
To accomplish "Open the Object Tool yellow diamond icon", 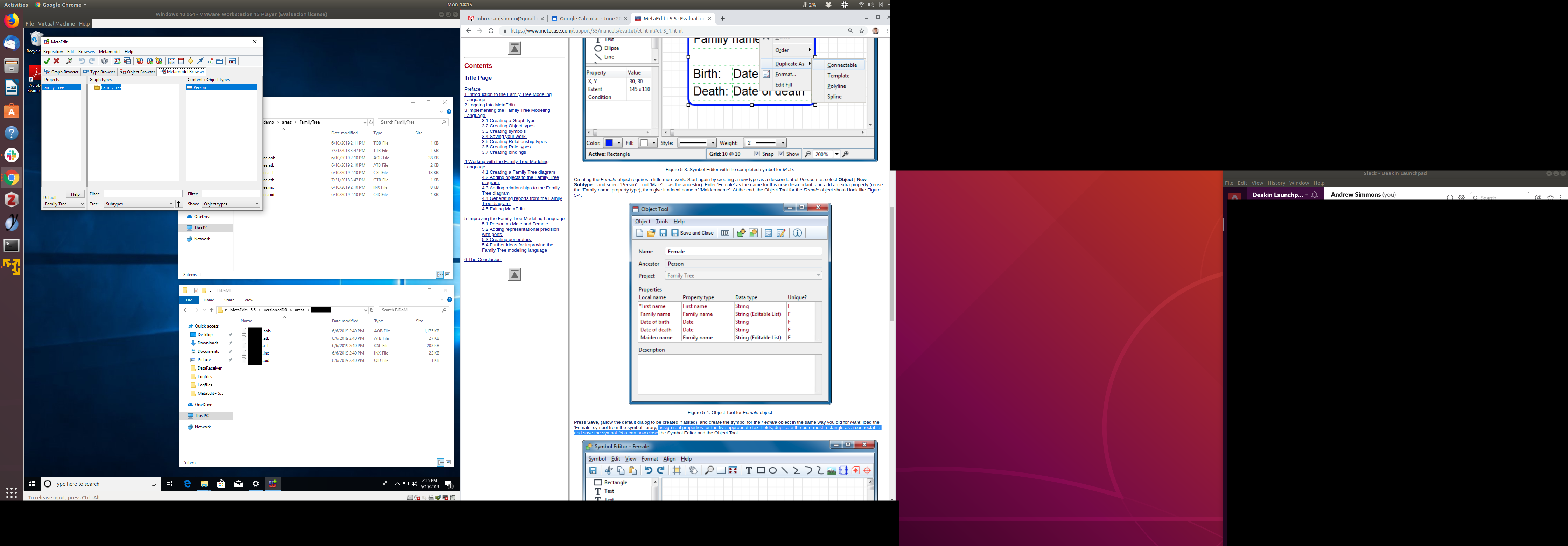I will (x=190, y=61).
